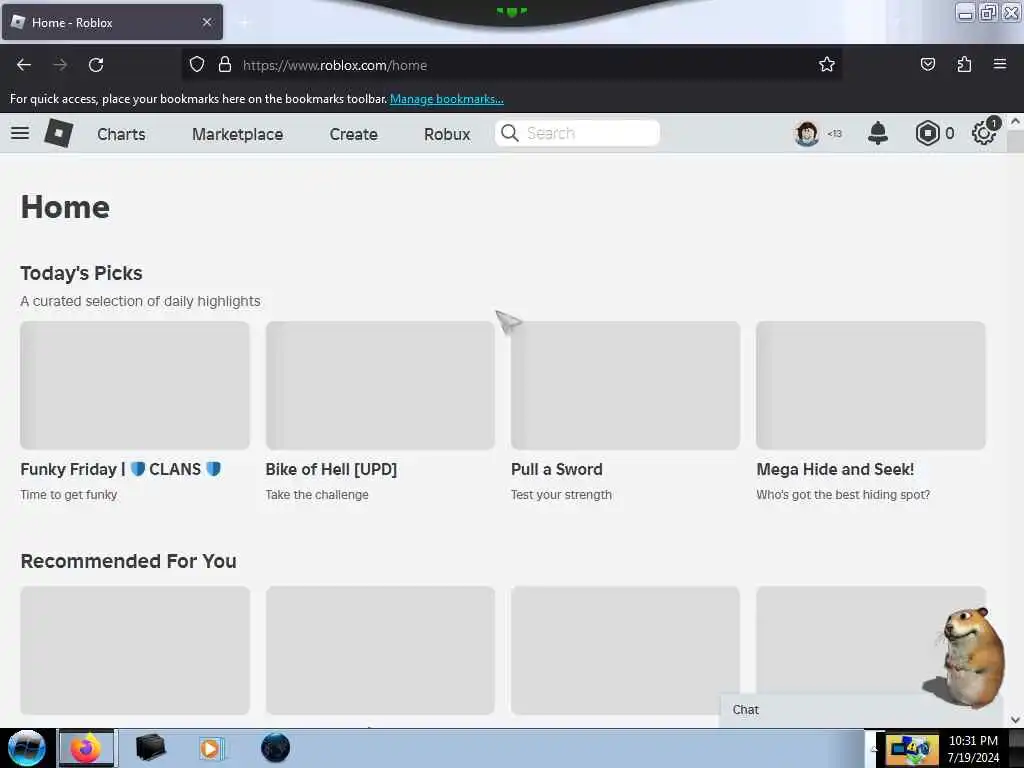
Task: Open the Mega Hide and Seek thumbnail
Action: click(871, 385)
